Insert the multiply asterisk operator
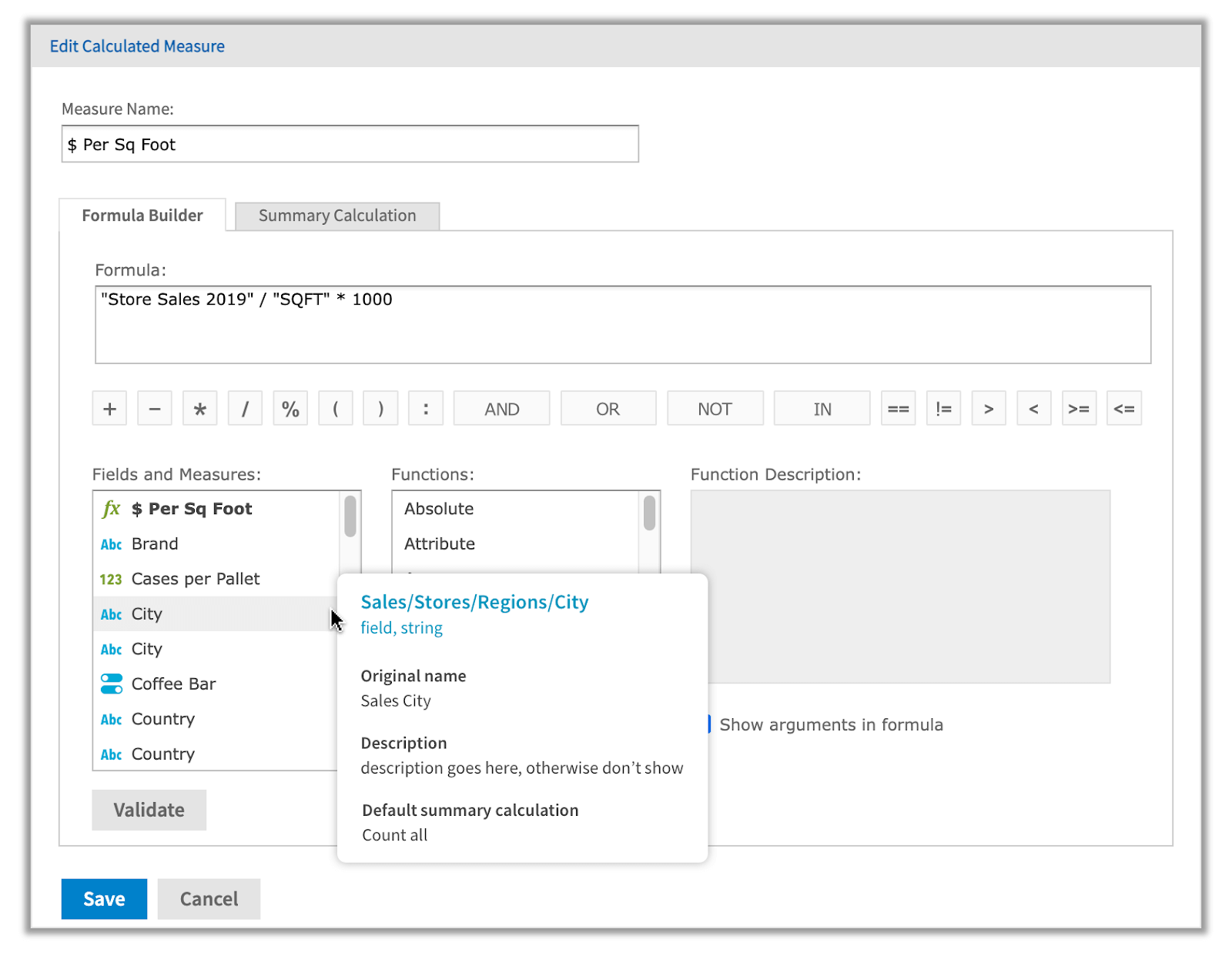The image size is (1232, 956). (200, 409)
